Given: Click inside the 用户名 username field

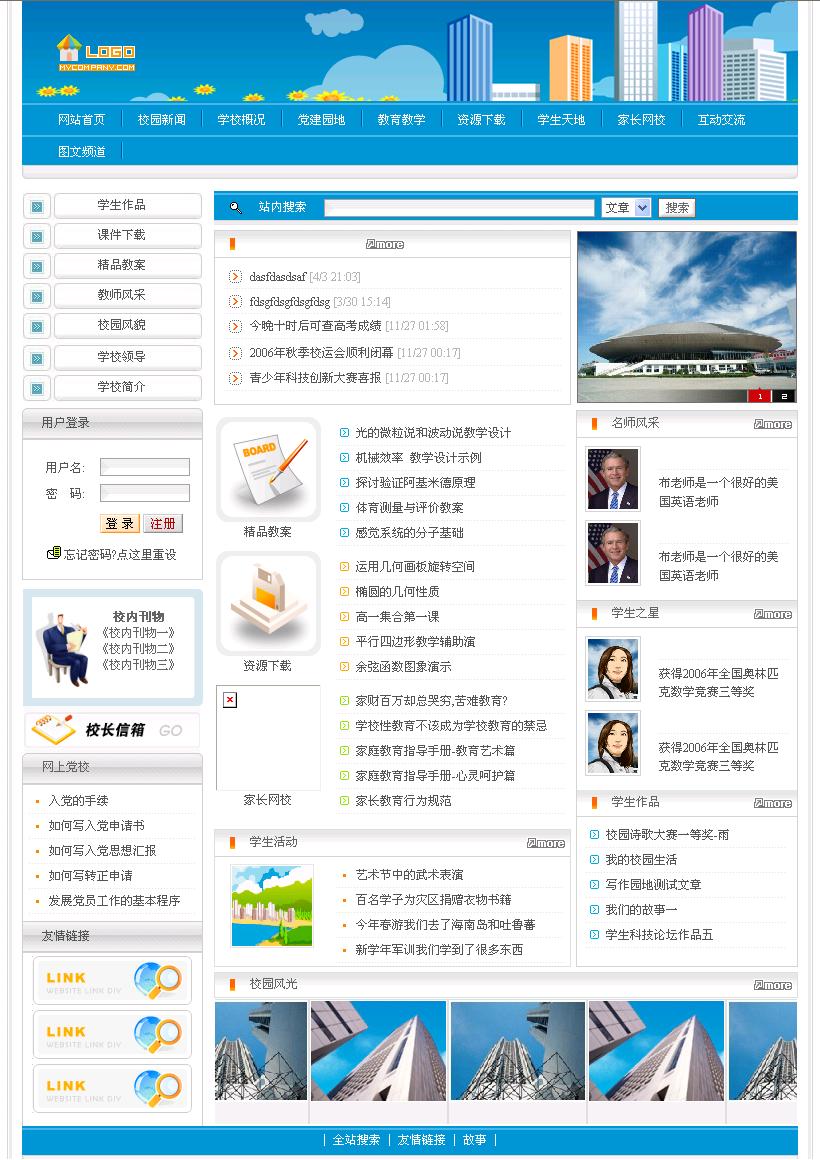Looking at the screenshot, I should [144, 466].
